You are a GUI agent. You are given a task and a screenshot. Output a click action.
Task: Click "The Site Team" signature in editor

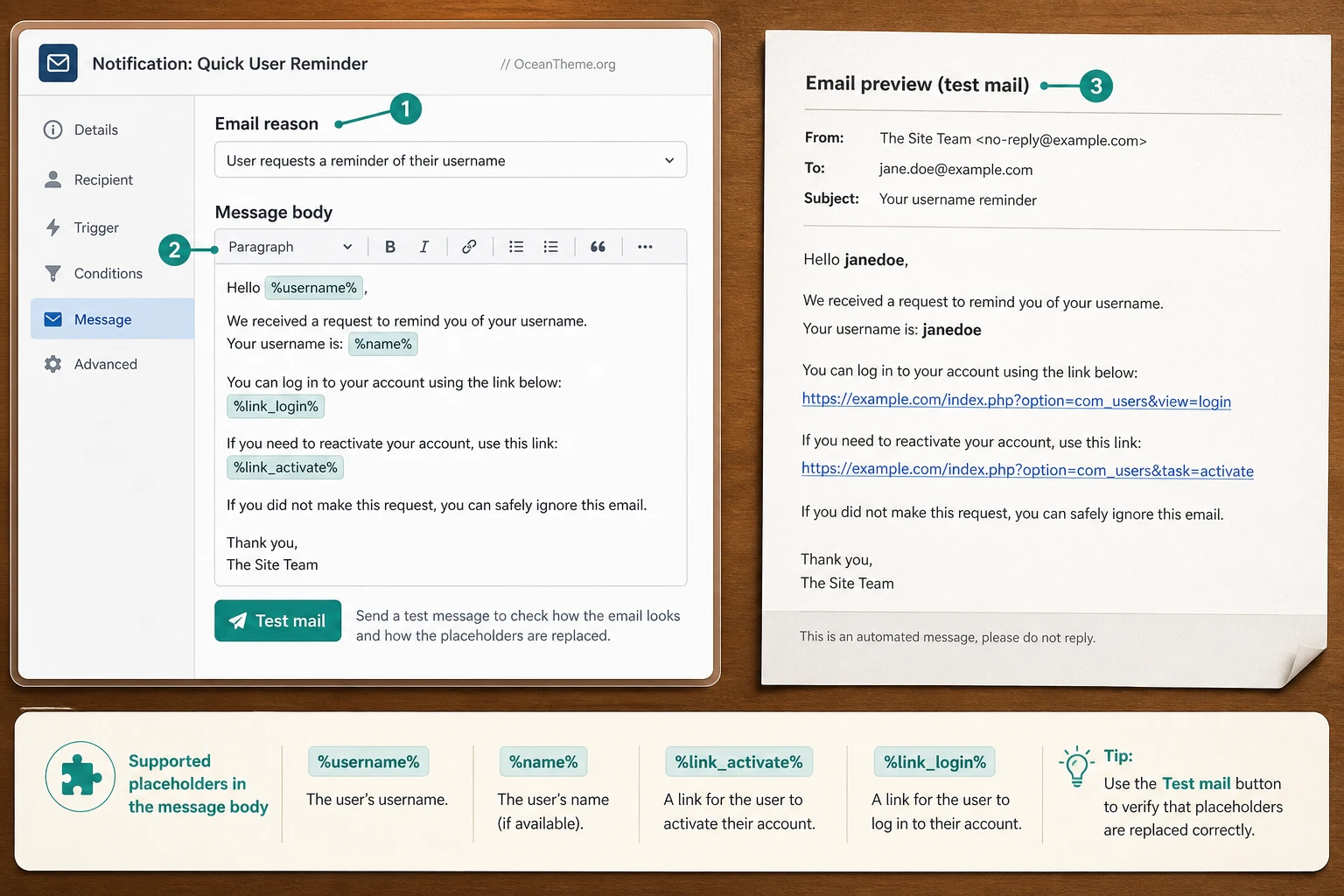272,565
